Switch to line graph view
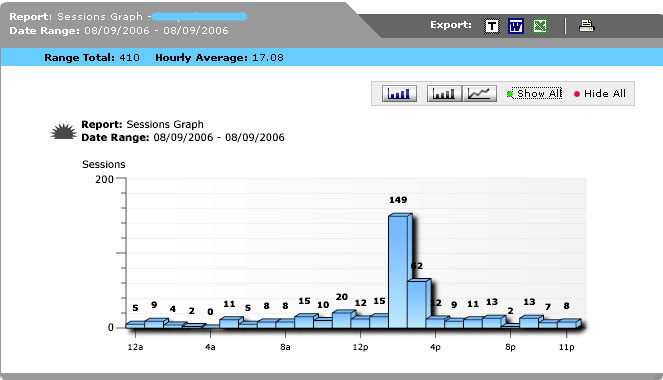This screenshot has width=663, height=380. tap(479, 93)
